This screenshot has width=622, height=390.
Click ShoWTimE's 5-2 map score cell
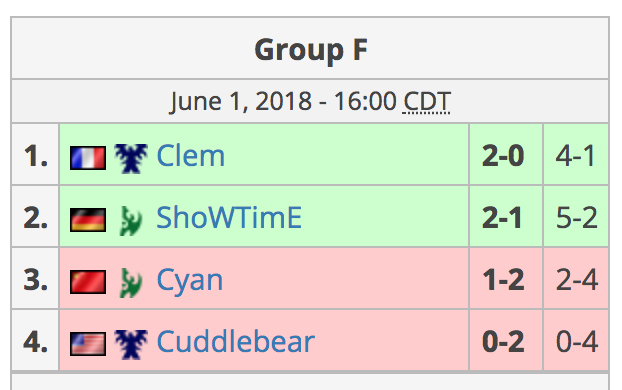click(x=576, y=216)
